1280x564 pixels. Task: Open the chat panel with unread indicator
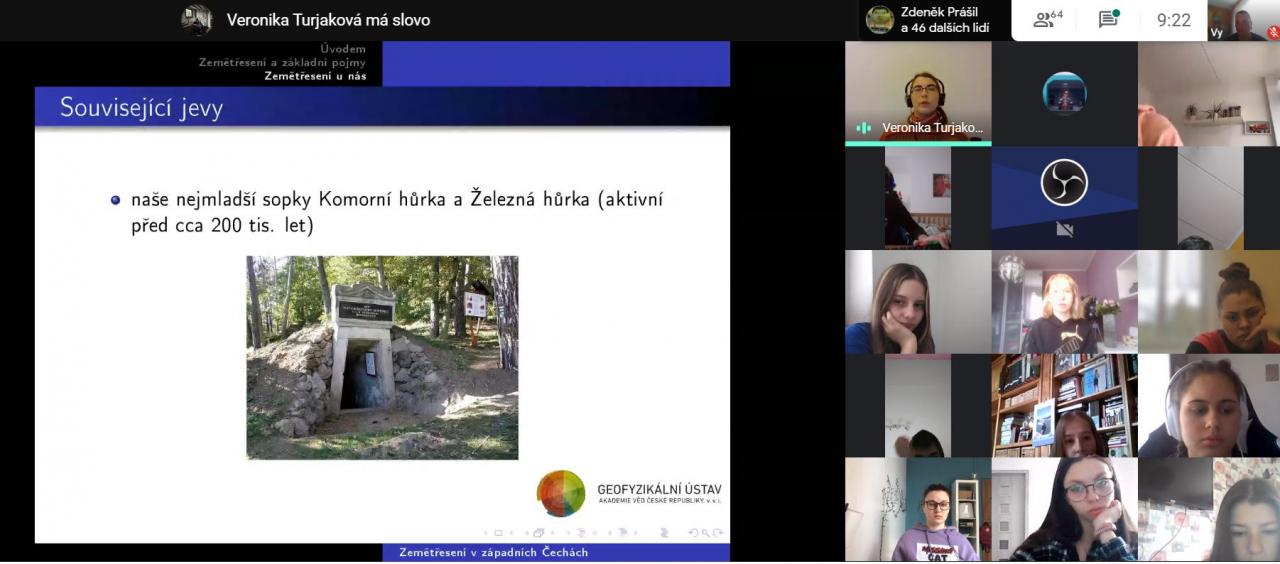pos(1109,20)
